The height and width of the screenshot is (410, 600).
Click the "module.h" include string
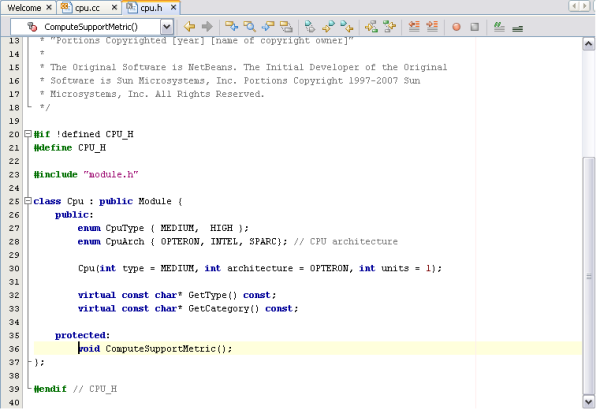click(111, 175)
